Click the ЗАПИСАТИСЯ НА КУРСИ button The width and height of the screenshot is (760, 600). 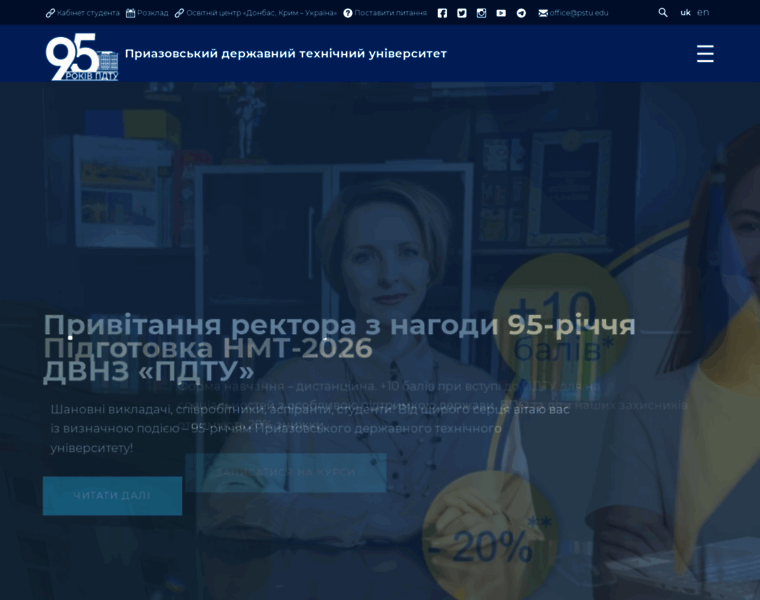tap(285, 473)
